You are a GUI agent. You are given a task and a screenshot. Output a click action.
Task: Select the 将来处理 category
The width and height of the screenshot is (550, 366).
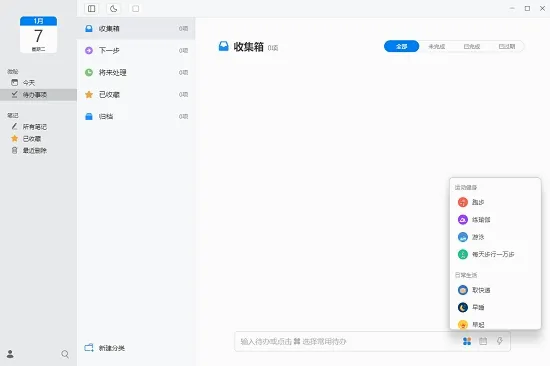coord(136,73)
